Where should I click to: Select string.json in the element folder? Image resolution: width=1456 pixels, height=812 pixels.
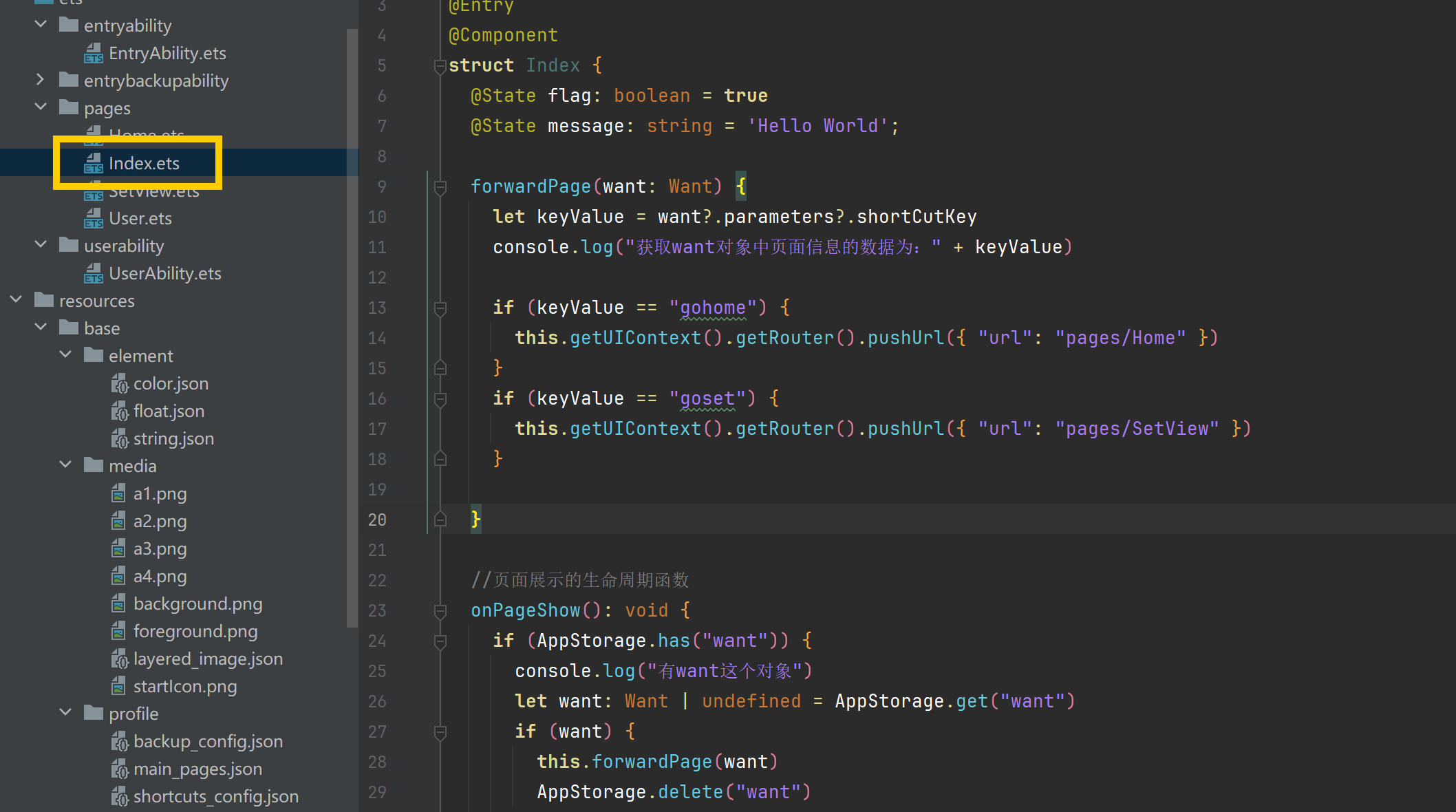tap(173, 438)
